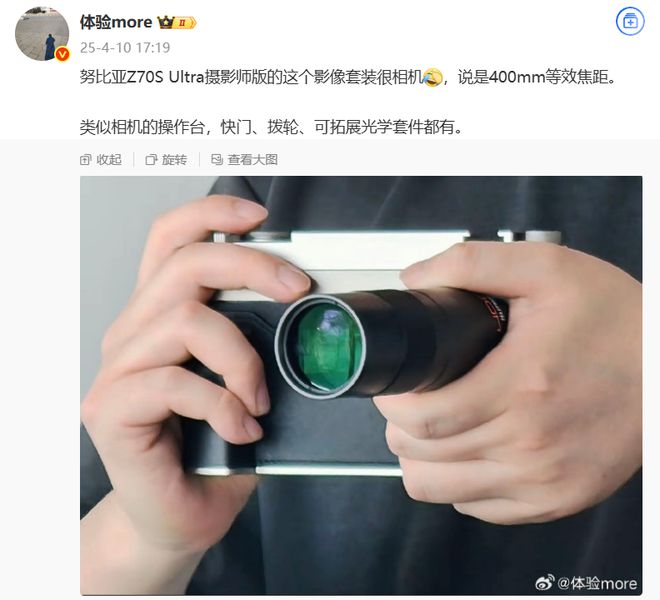Click the crown membership level badge
The image size is (660, 600).
[176, 22]
